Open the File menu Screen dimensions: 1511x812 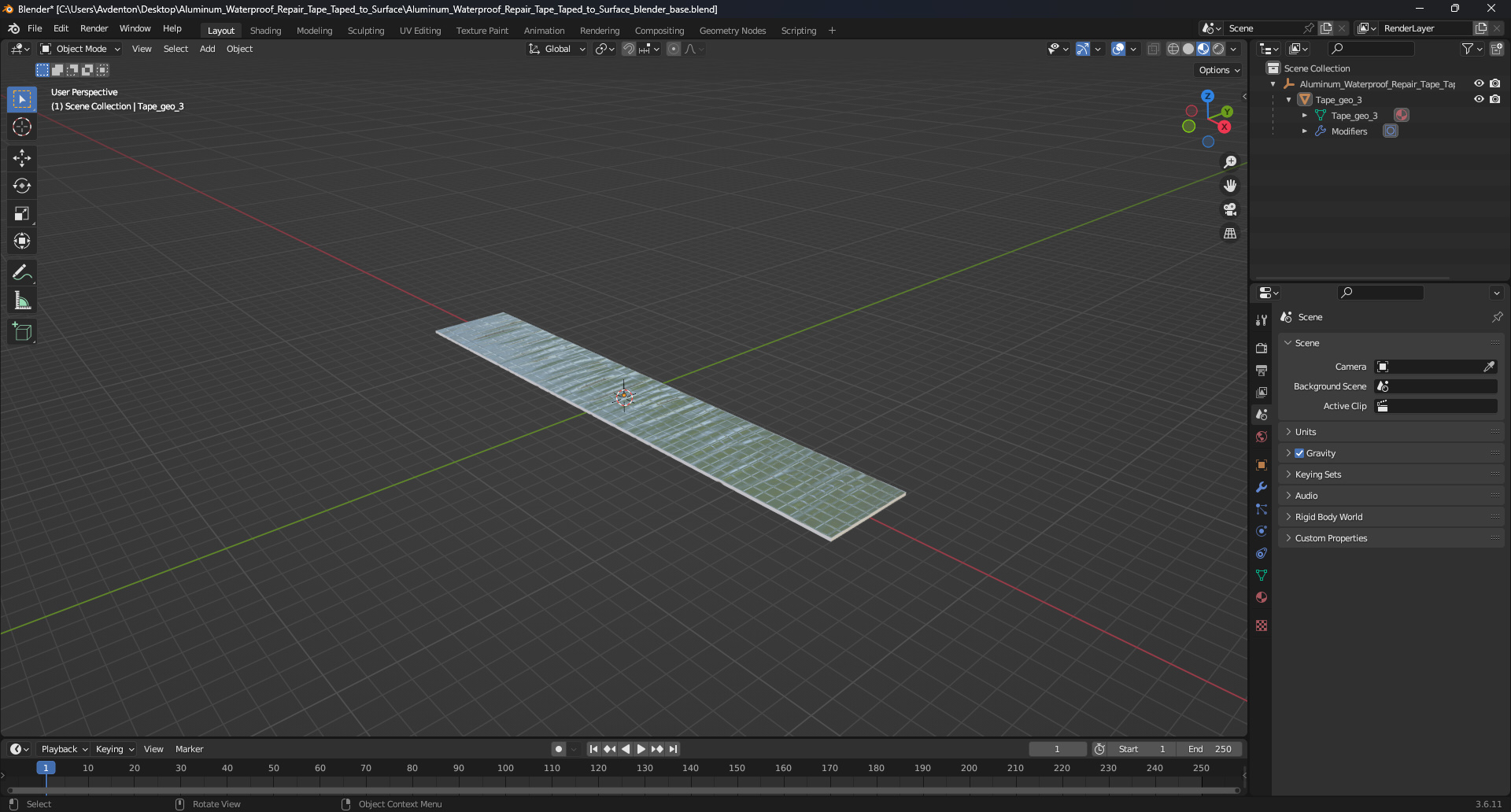click(x=35, y=28)
